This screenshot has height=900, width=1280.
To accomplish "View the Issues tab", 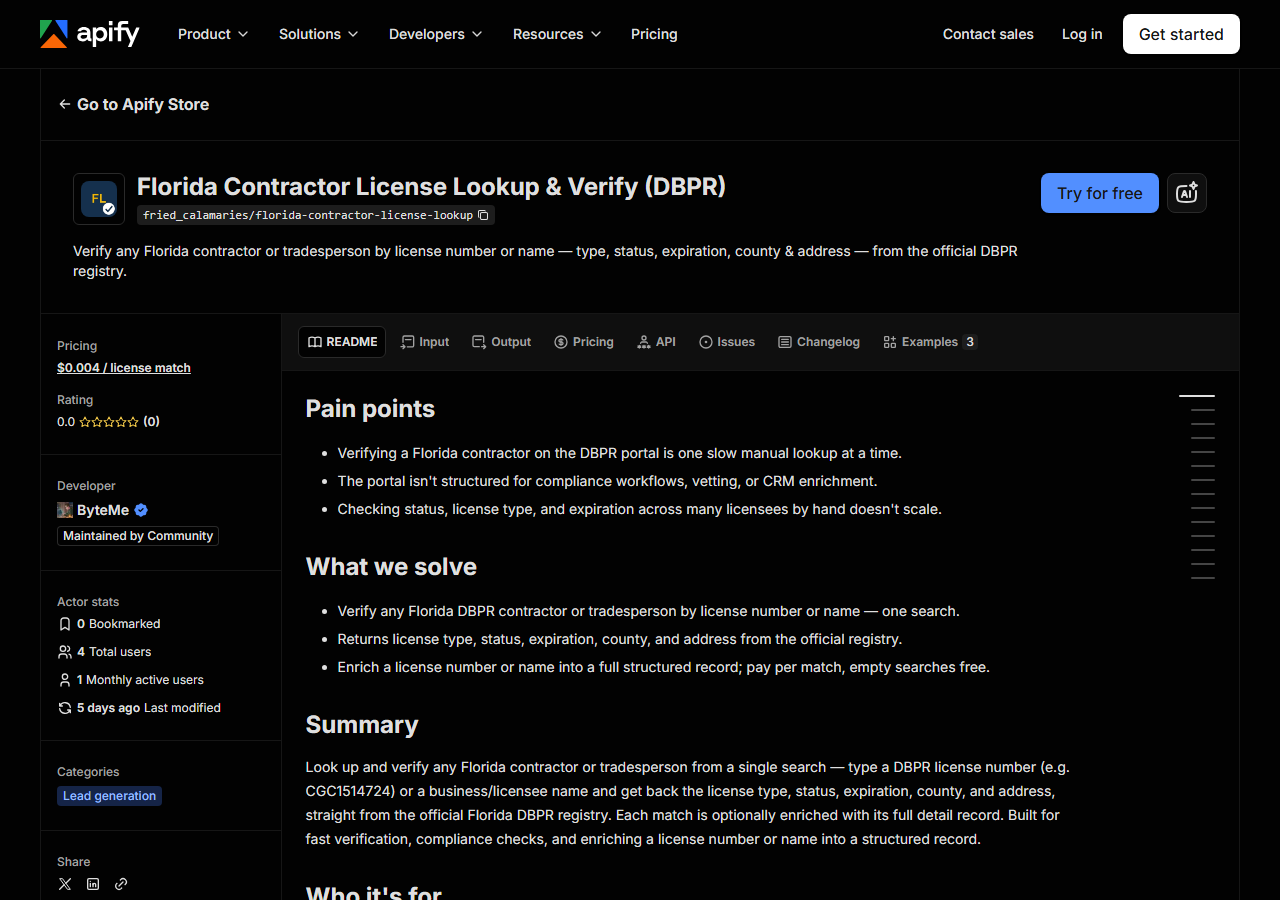I will (727, 342).
